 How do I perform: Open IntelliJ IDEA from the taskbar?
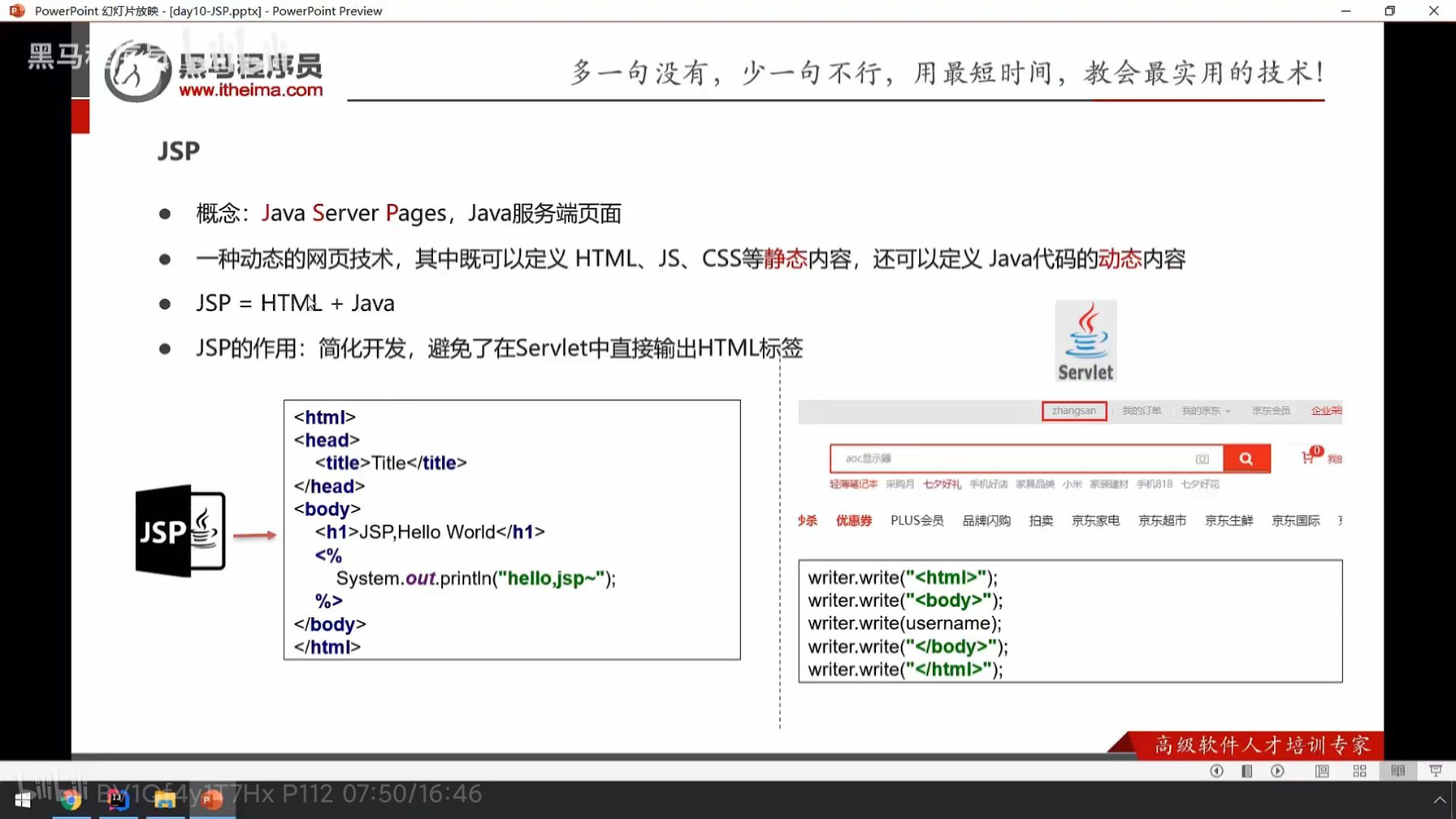click(x=118, y=800)
